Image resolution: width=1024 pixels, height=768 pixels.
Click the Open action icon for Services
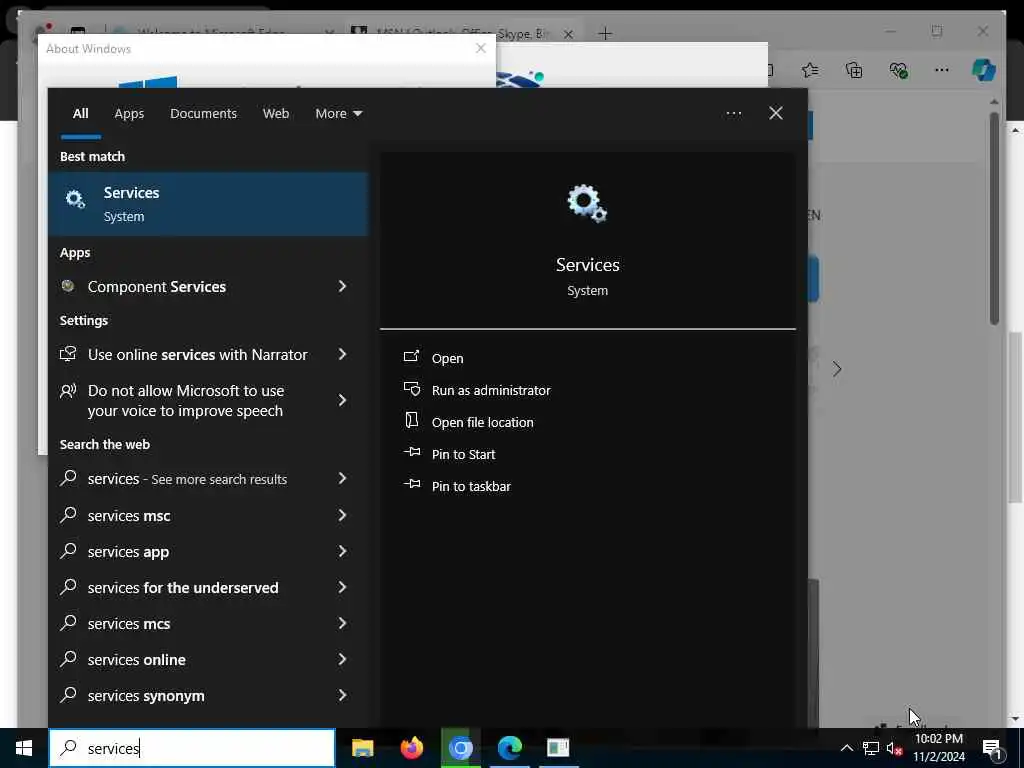pos(411,357)
